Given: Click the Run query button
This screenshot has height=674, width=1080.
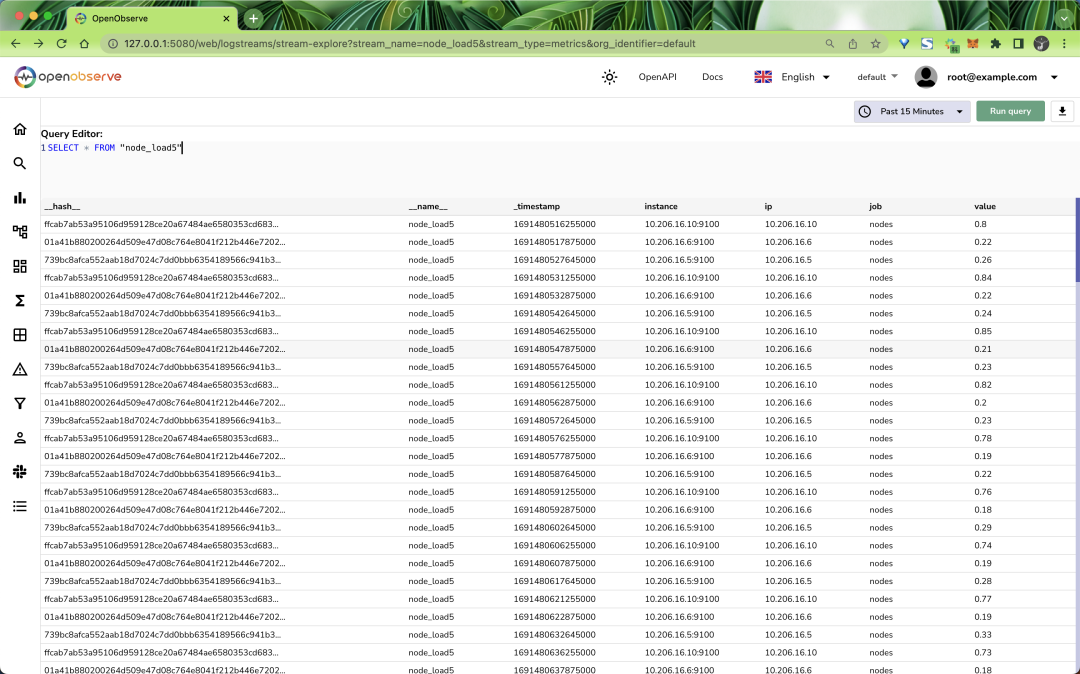Looking at the screenshot, I should point(1010,111).
